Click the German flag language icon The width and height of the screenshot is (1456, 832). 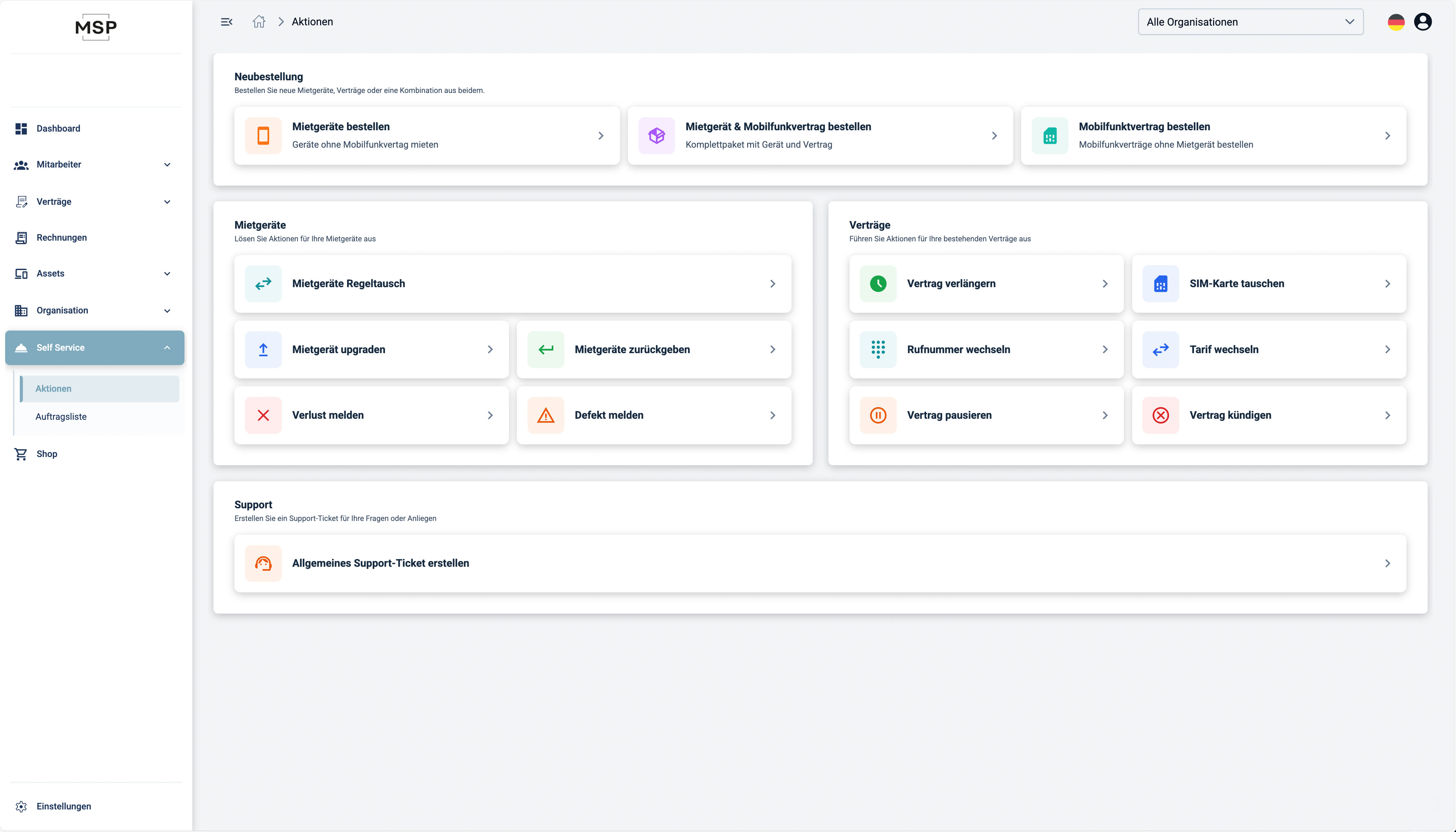point(1396,22)
